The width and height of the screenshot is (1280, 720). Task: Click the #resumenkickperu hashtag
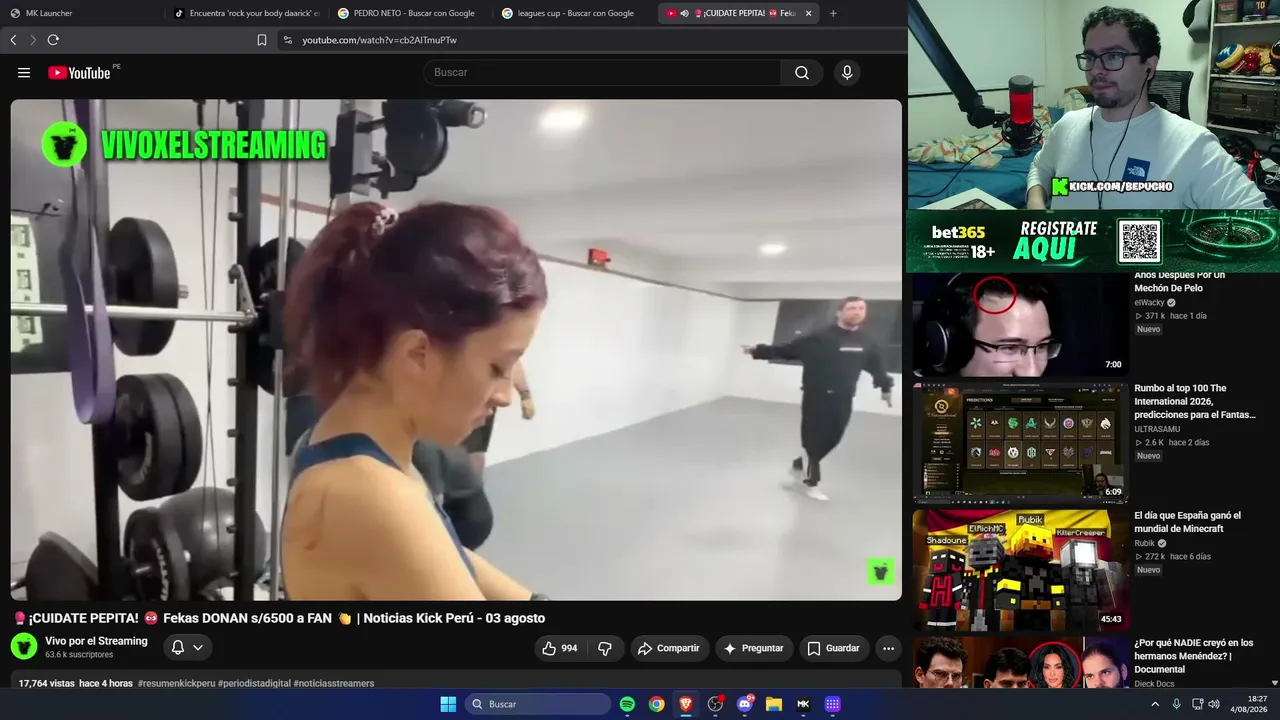point(177,684)
